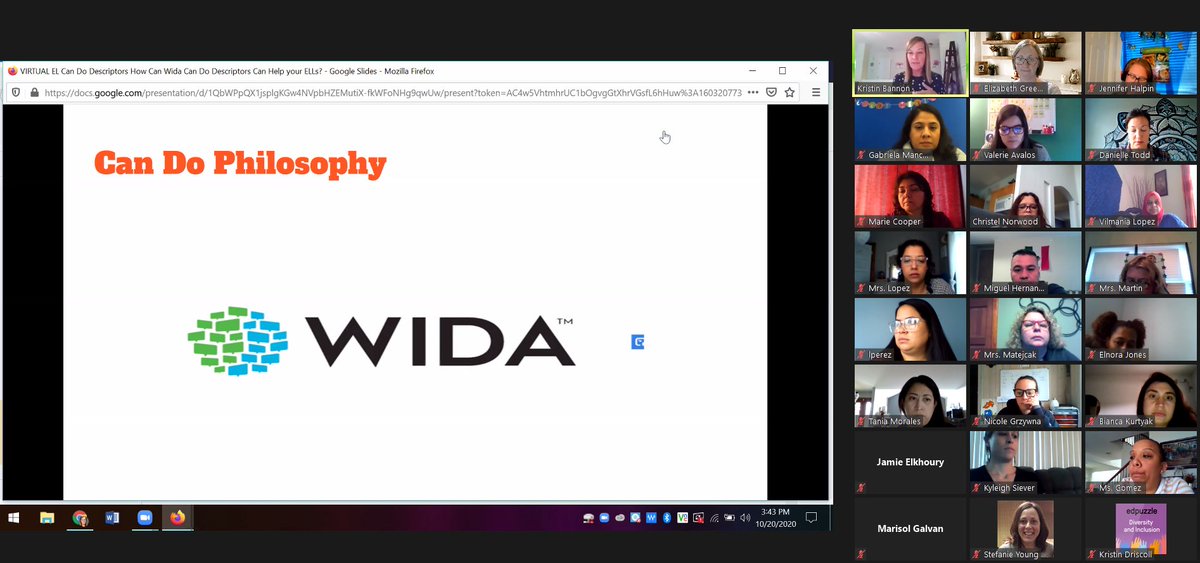Click muted mic icon on lperez tile
Screen dimensions: 1200x563
pos(861,355)
